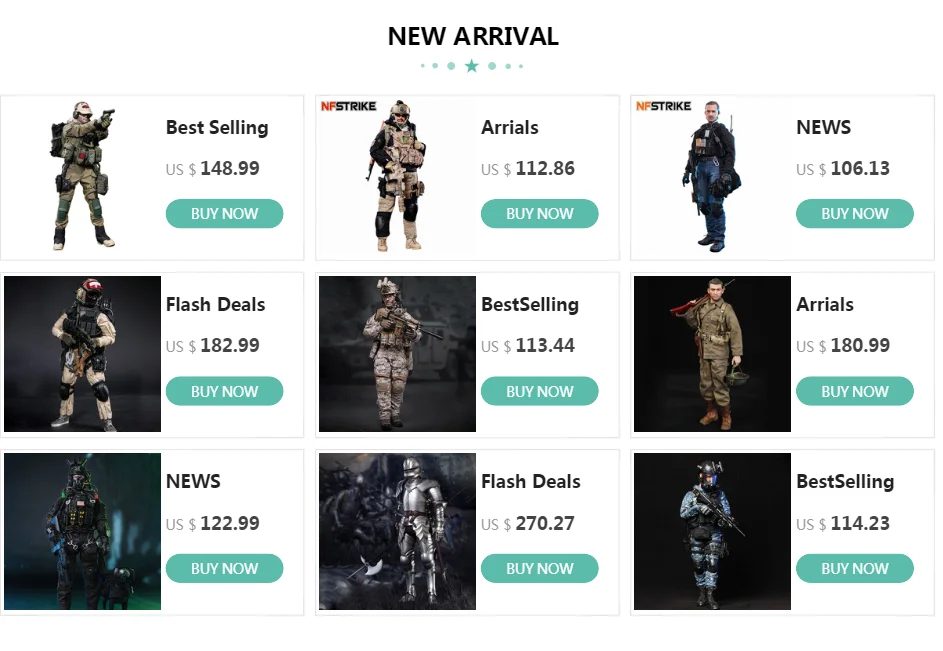
Task: Open the soldier aiming pistol figure image
Action: [x=82, y=176]
